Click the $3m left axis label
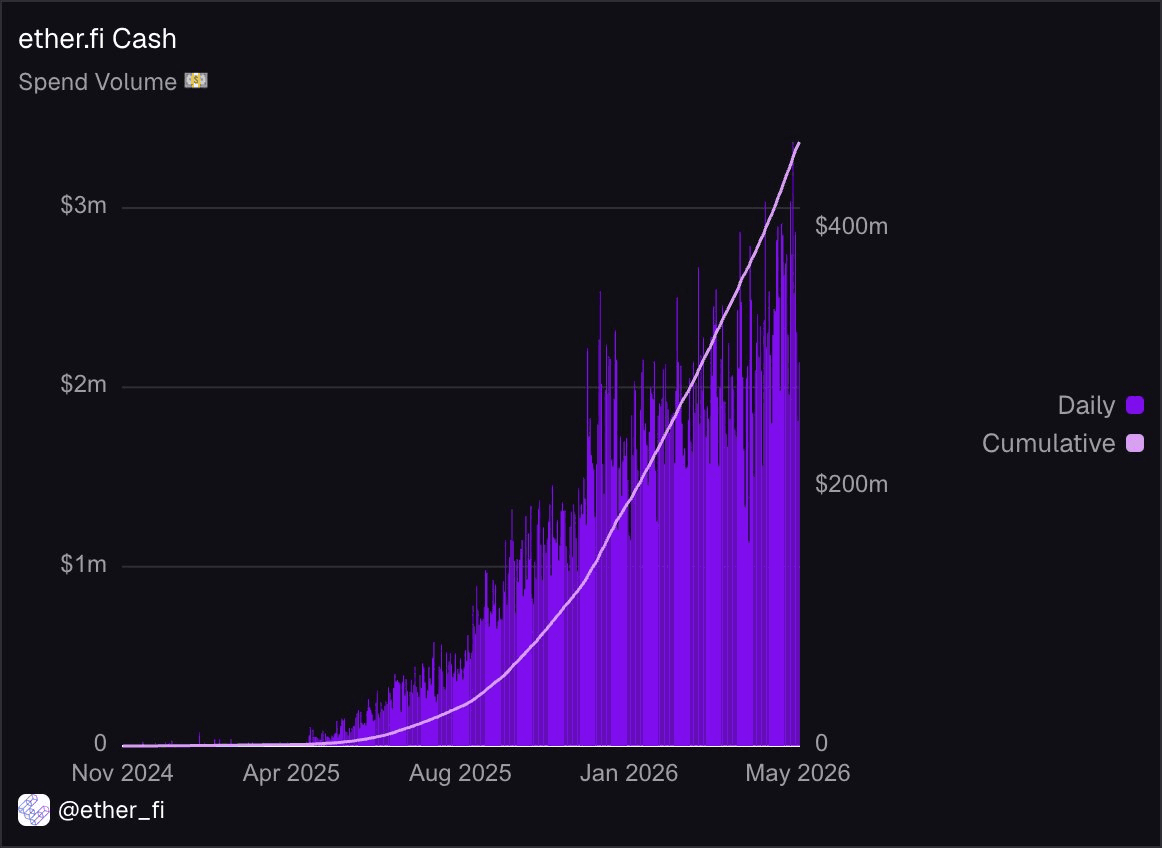Viewport: 1162px width, 848px height. [84, 205]
